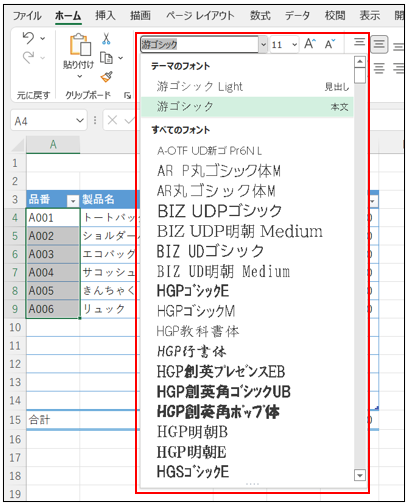Viewport: 406px width, 503px height.
Task: Choose BIZ UDゴシック font
Action: (247, 251)
